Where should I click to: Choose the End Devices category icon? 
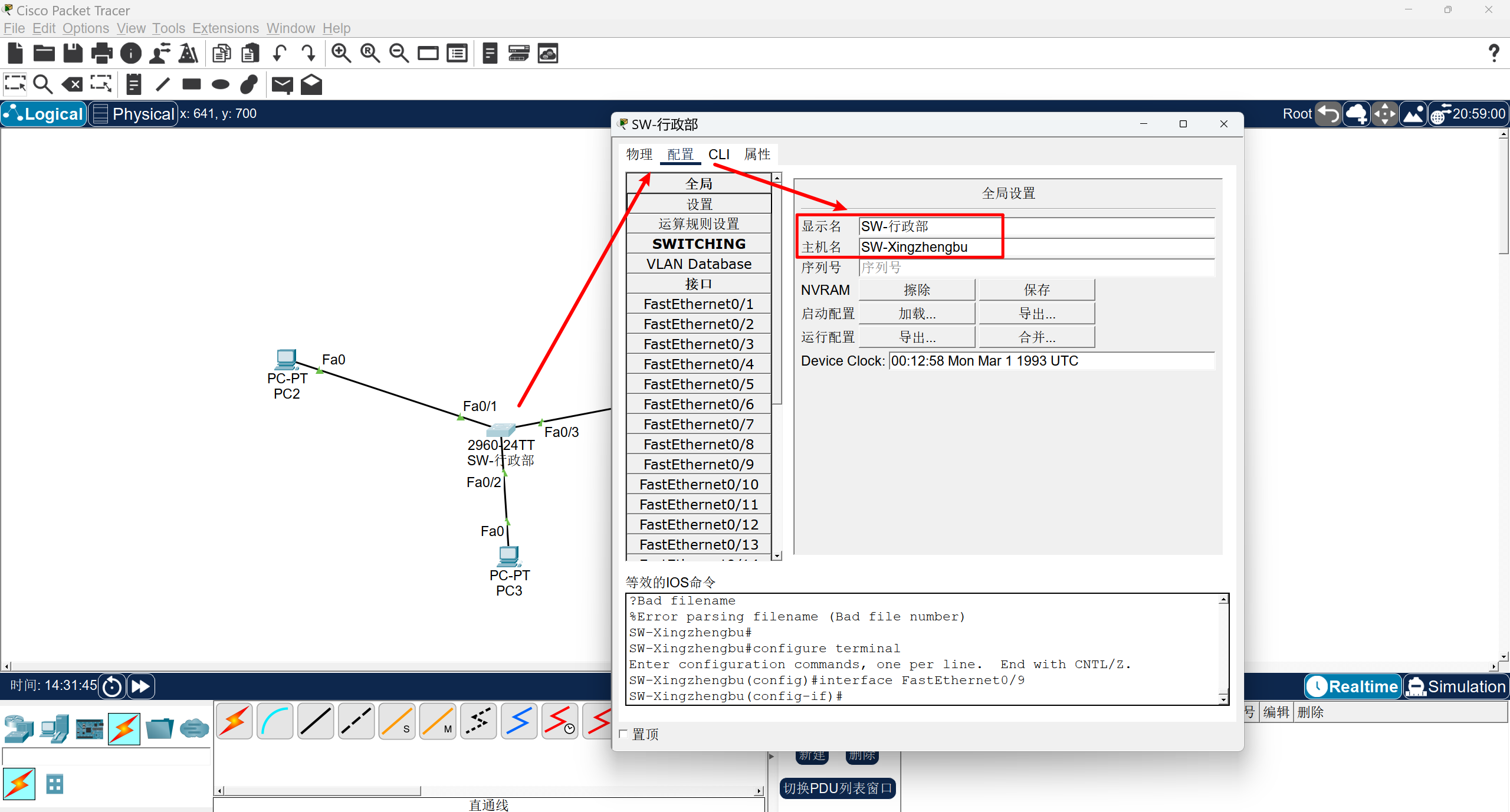point(54,729)
